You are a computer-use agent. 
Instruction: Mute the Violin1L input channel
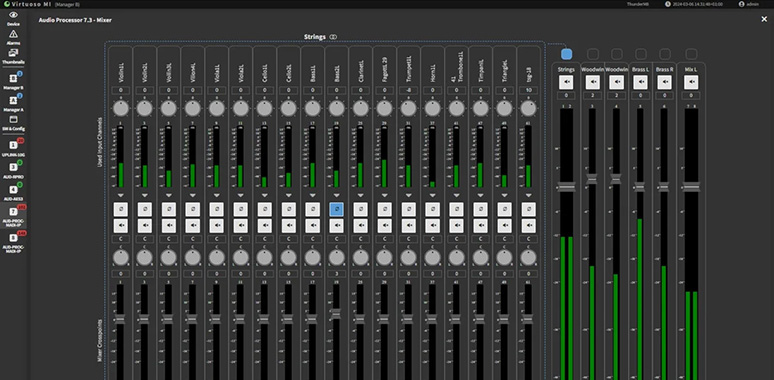click(120, 226)
